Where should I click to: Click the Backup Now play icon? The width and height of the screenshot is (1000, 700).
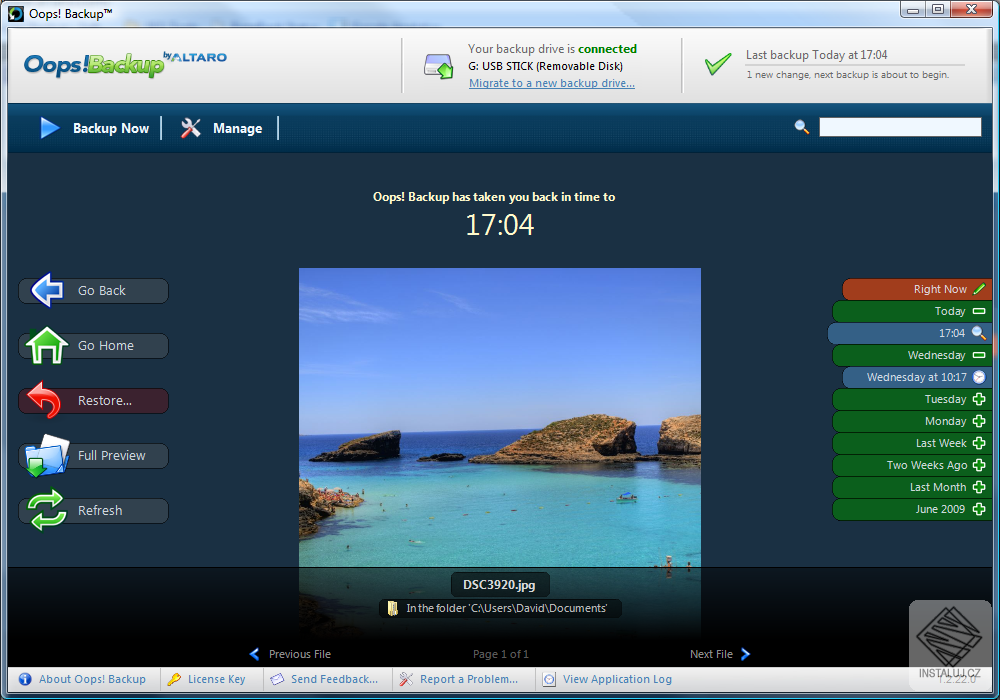[50, 128]
